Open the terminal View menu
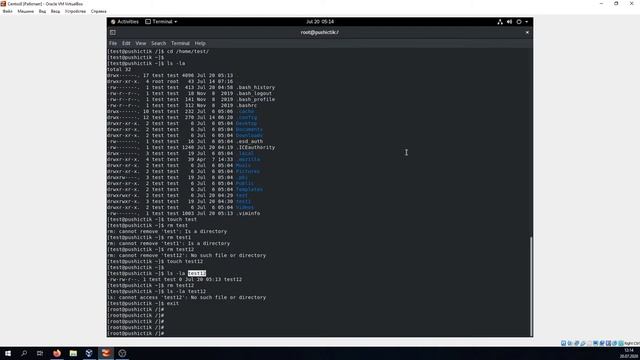640x360 pixels. point(141,43)
